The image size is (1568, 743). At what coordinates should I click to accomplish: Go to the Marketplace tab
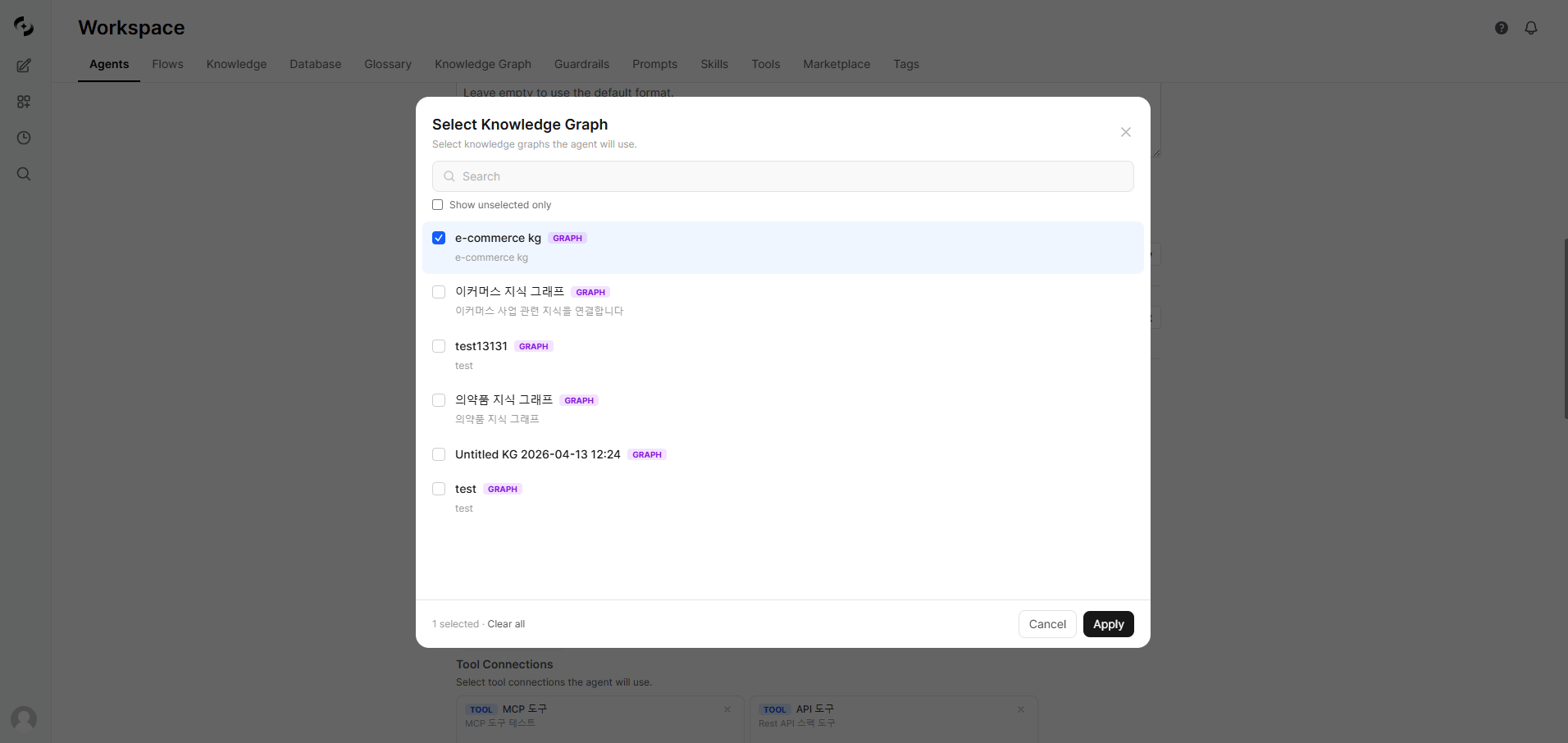[x=836, y=64]
